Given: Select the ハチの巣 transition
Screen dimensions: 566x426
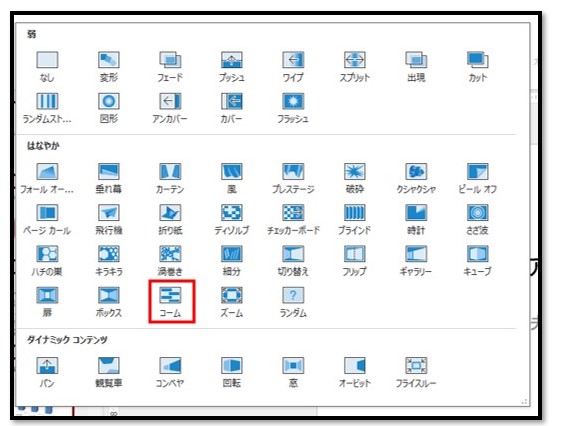Looking at the screenshot, I should pyautogui.click(x=47, y=261).
